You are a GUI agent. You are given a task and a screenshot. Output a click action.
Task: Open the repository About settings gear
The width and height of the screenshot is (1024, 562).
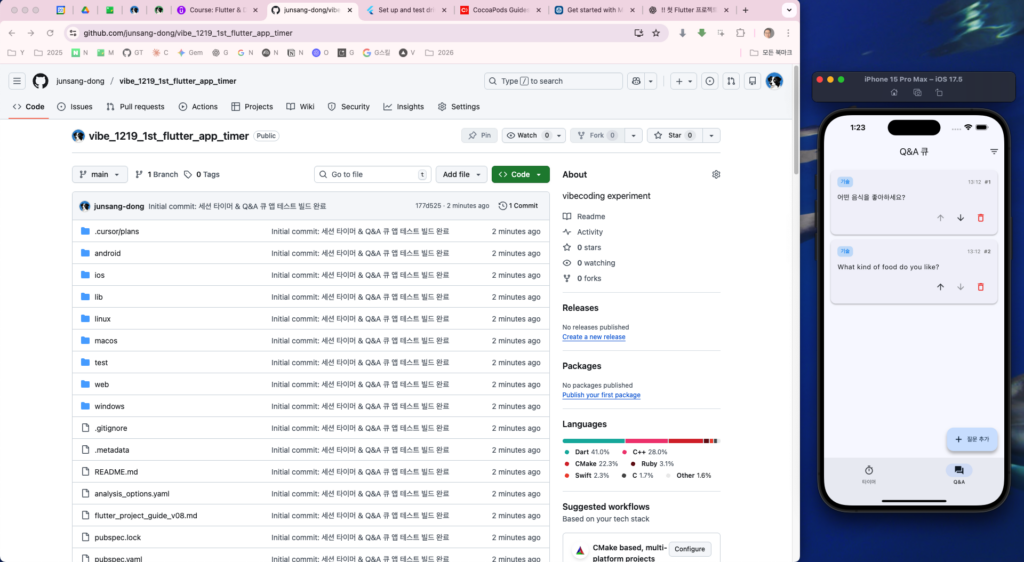[716, 174]
